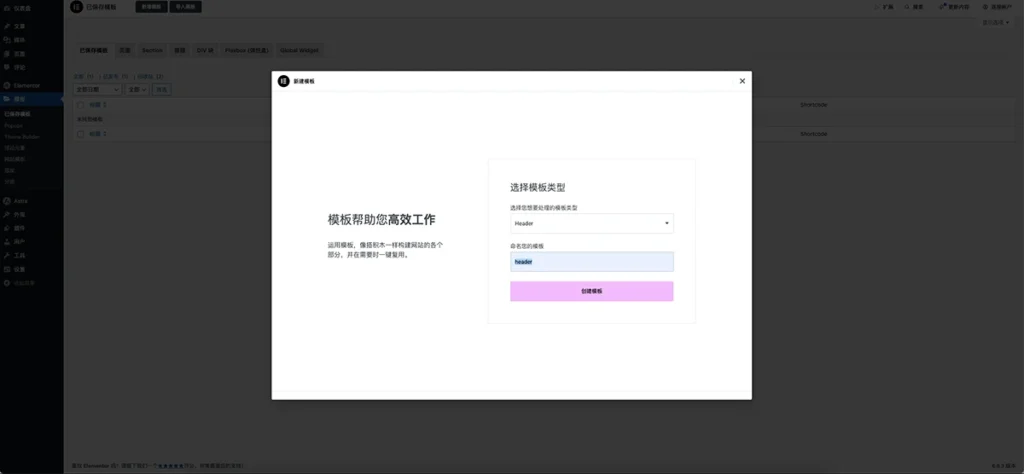The width and height of the screenshot is (1024, 474).
Task: Open the Elementor sidebar menu item
Action: click(27, 85)
